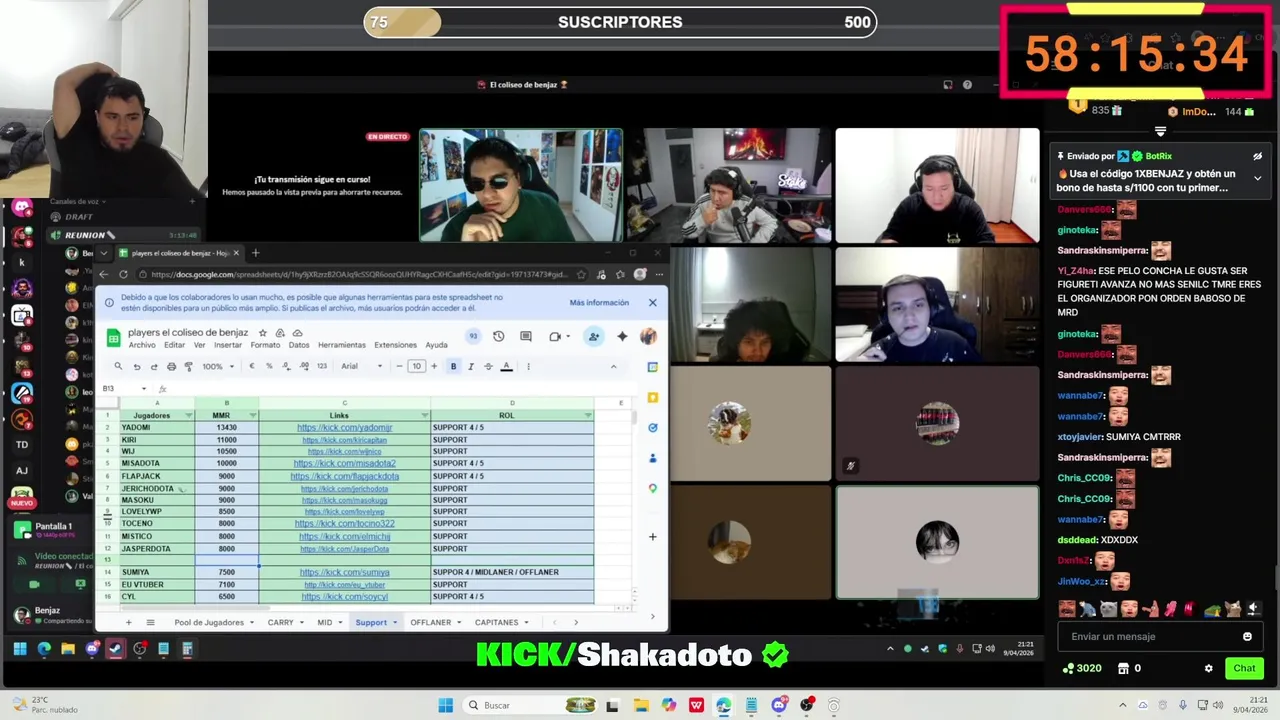This screenshot has width=1280, height=720.
Task: Toggle strikethrough formatting in Sheets toolbar
Action: point(488,366)
